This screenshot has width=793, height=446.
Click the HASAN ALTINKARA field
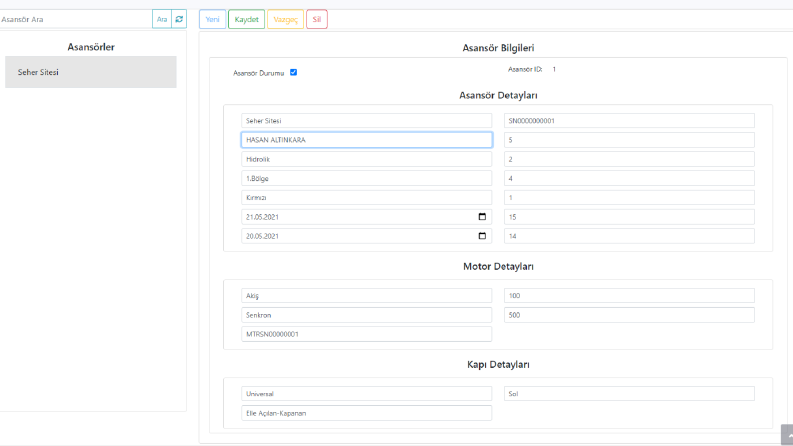(367, 140)
